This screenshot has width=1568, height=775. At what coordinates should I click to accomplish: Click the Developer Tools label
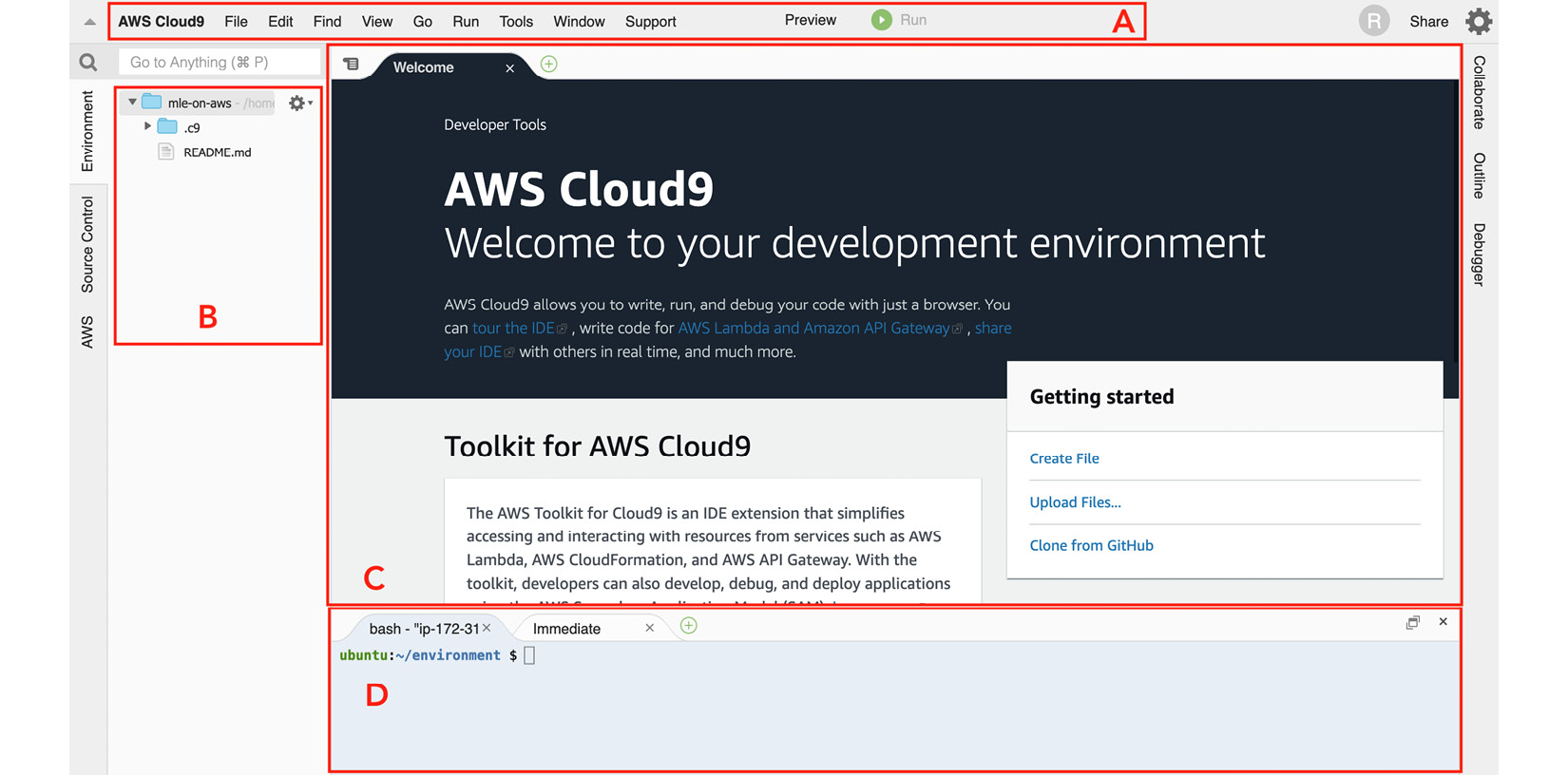pos(495,124)
